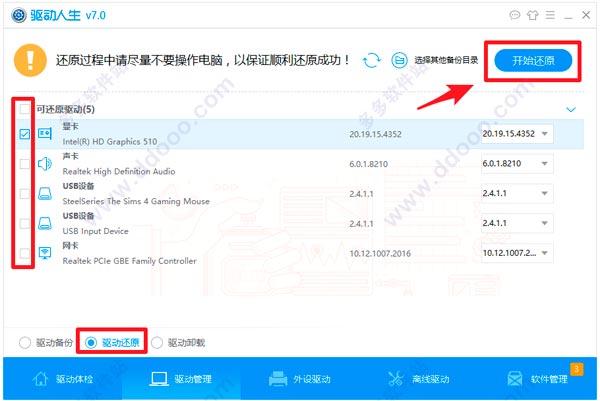Screen dimensions: 600x401
Task: Open the main menu hamburger icon
Action: 550,15
